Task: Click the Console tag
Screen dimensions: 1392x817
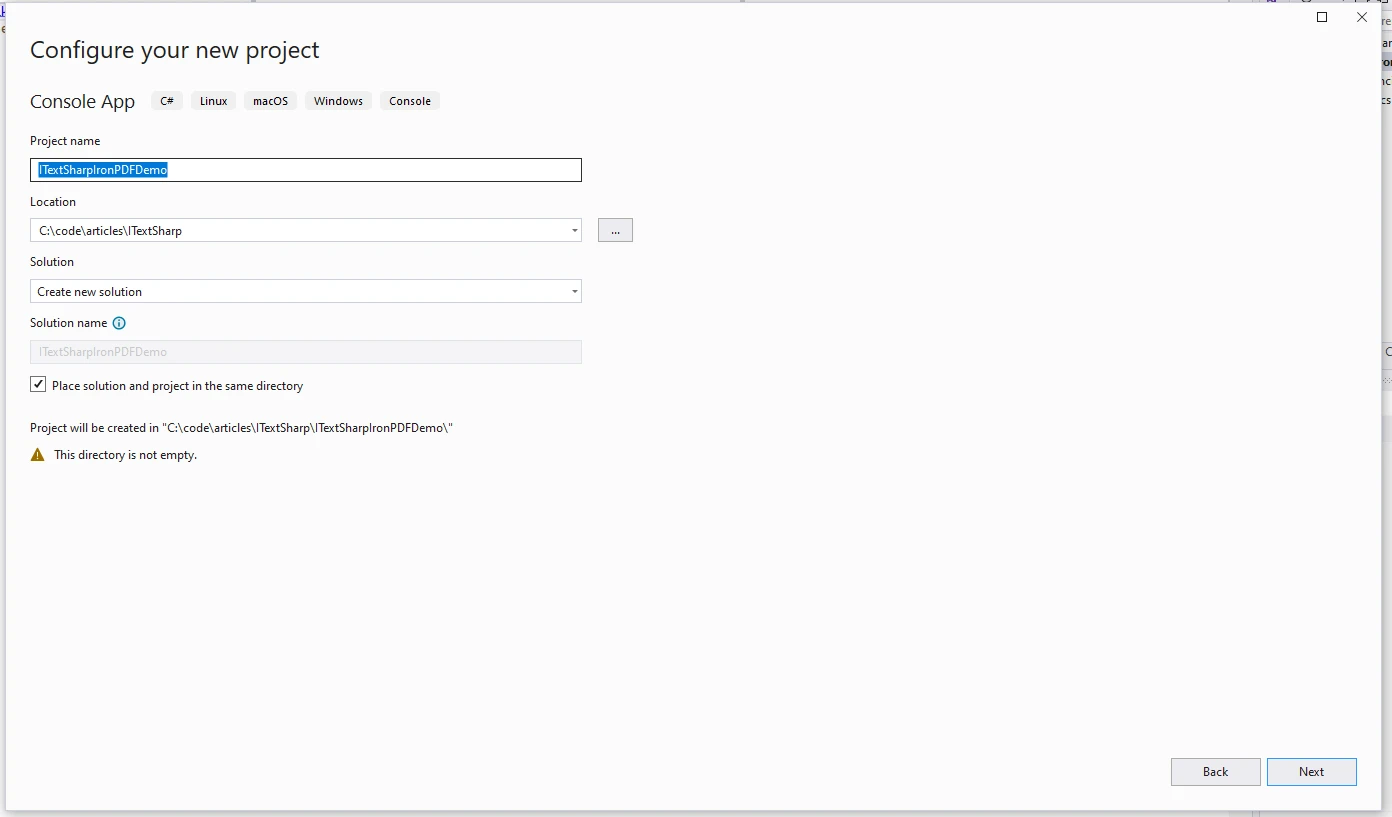Action: point(410,101)
